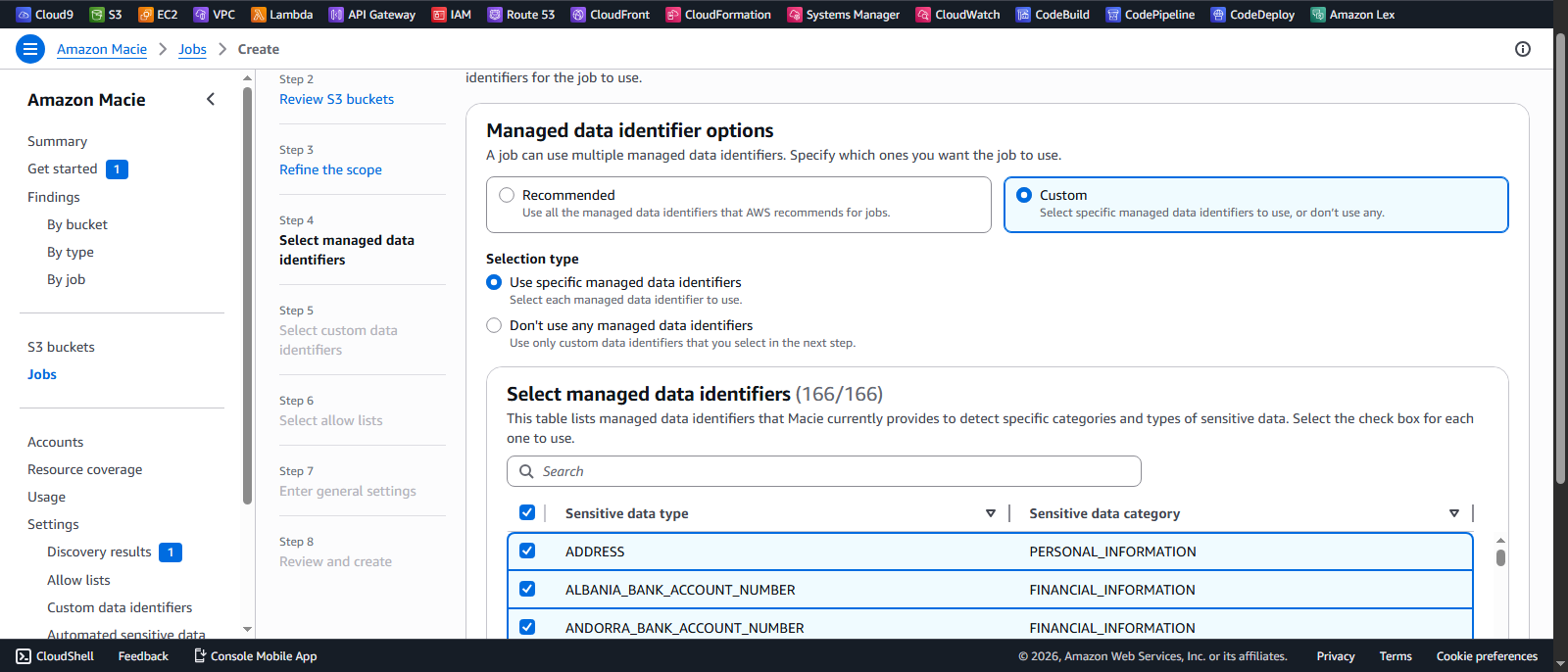The width and height of the screenshot is (1568, 672).
Task: Click the wizard steps scroll-up arrow
Action: [247, 77]
